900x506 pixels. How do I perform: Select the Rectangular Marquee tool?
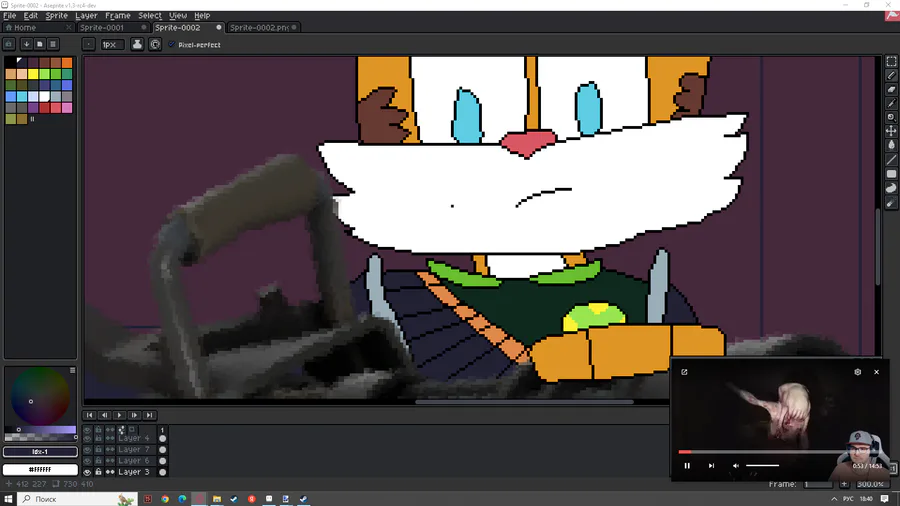pyautogui.click(x=891, y=61)
